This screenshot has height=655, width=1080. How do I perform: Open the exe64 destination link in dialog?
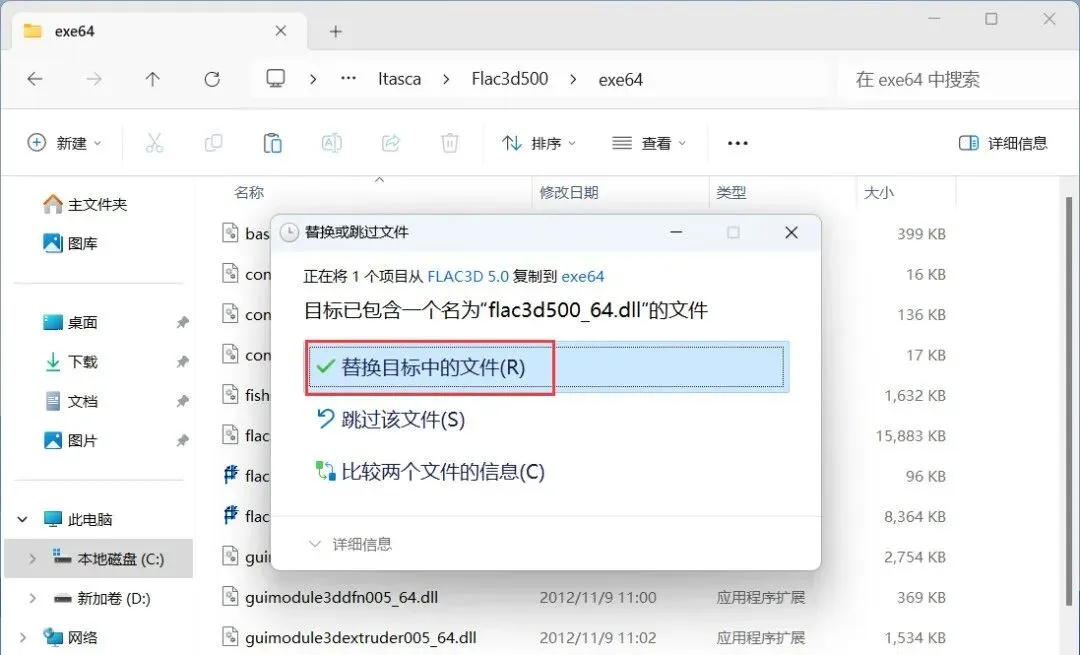(583, 276)
